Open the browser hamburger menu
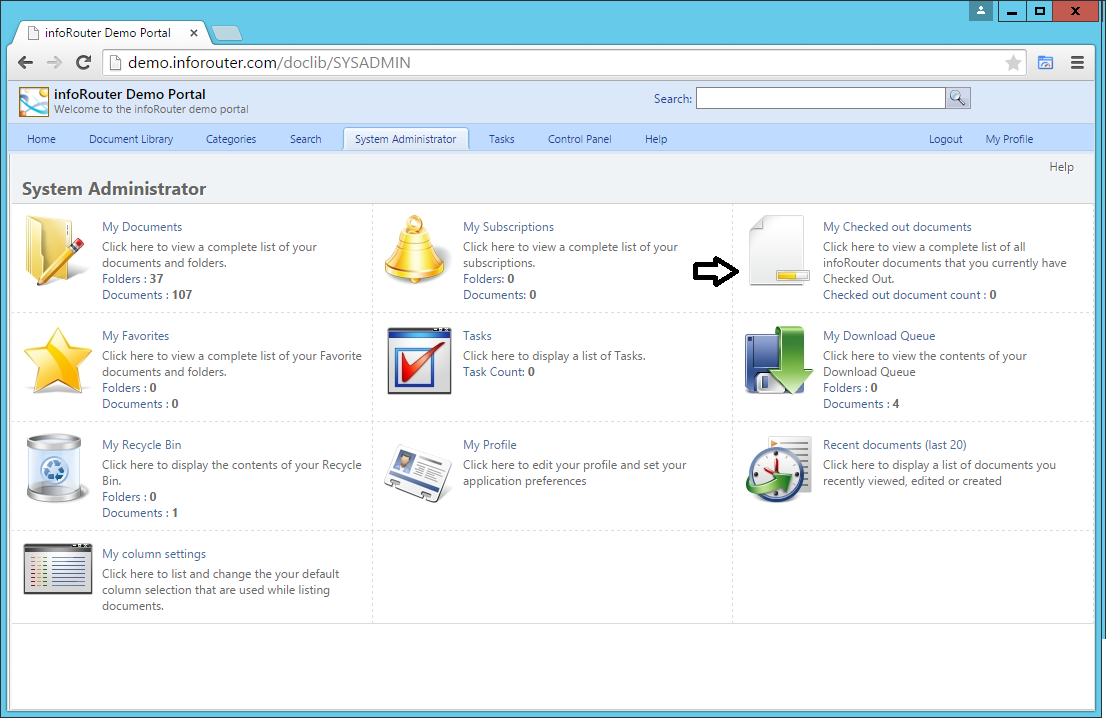Image resolution: width=1106 pixels, height=718 pixels. [x=1077, y=63]
